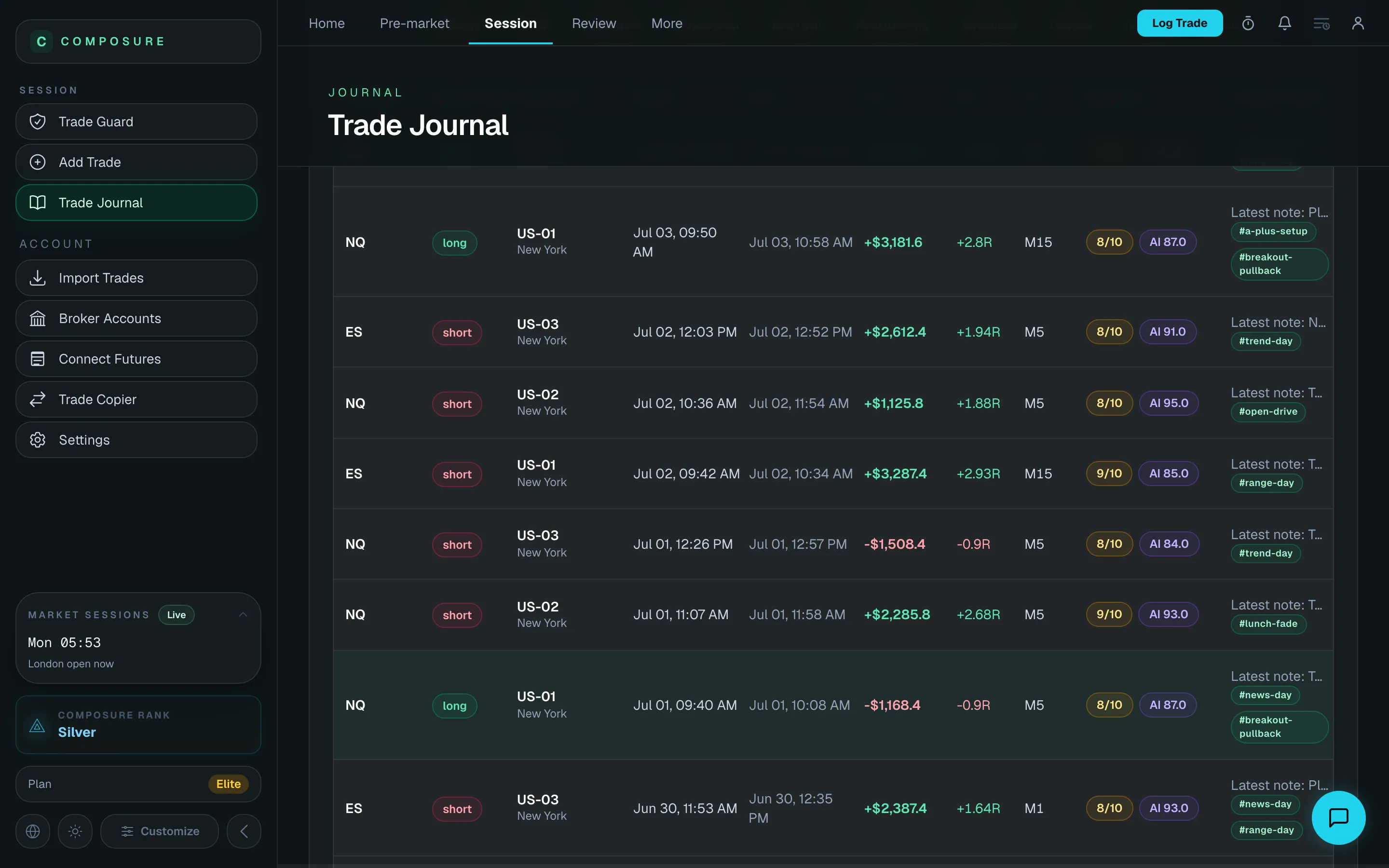Viewport: 1389px width, 868px height.
Task: Go to the Home tab
Action: [327, 24]
